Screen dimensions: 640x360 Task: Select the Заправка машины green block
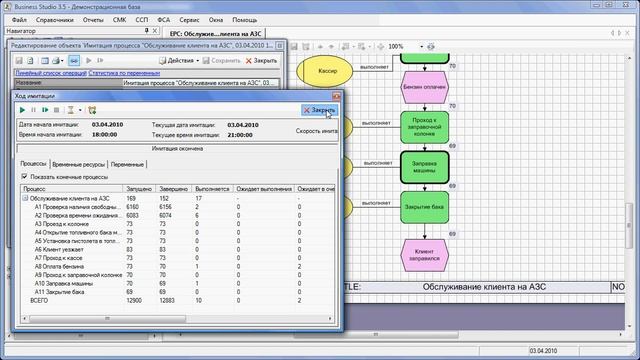[x=424, y=167]
